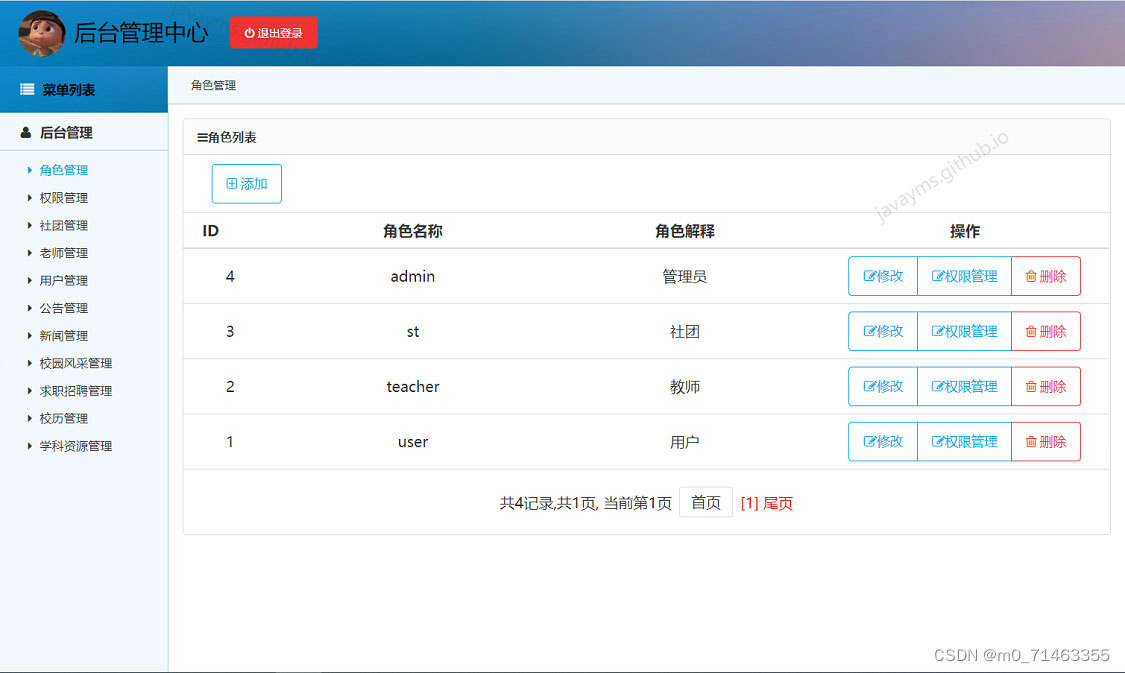
Task: Click the 修改 button for st
Action: [x=883, y=331]
